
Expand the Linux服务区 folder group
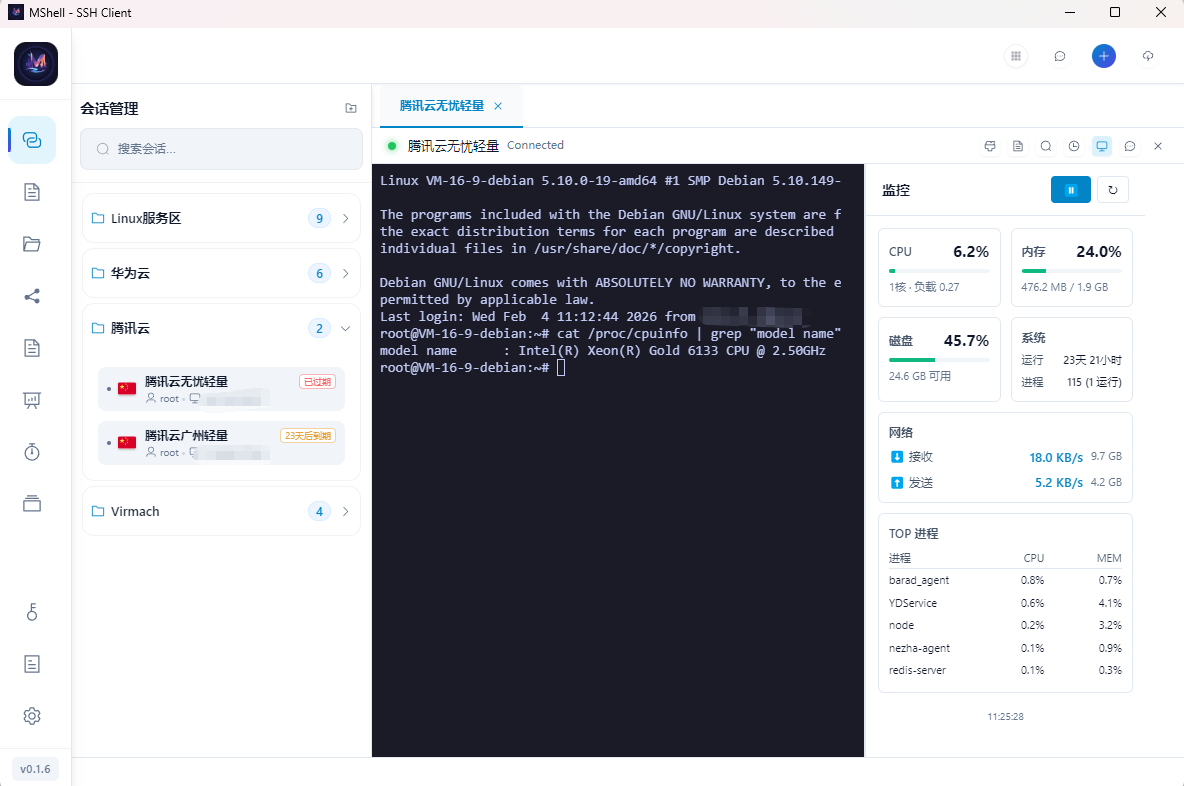coord(221,218)
